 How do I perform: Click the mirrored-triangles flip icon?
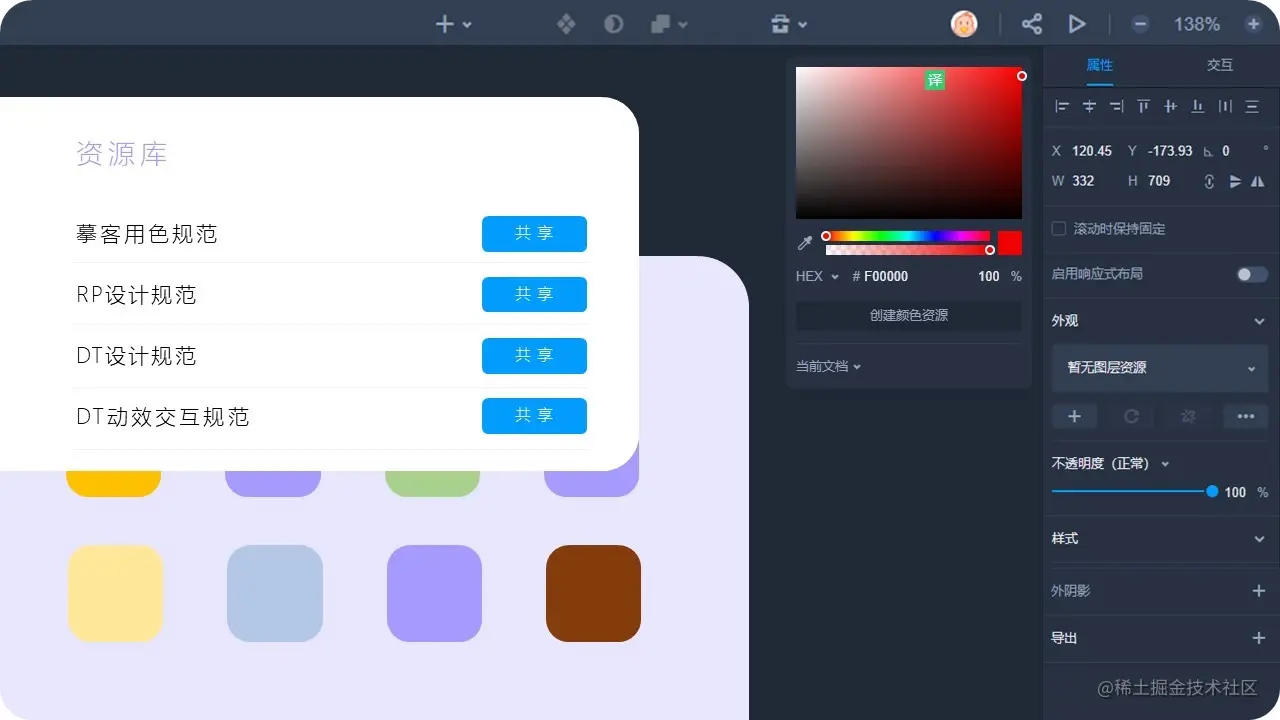[x=1258, y=181]
